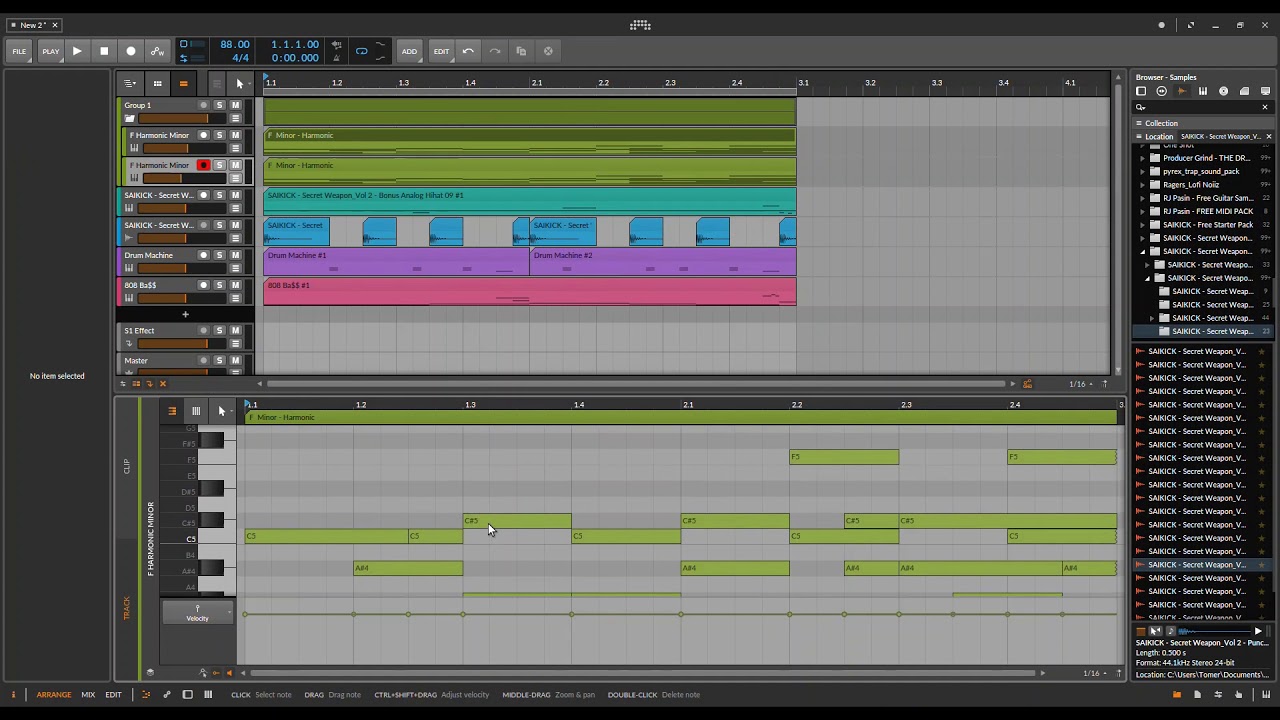The image size is (1280, 720).
Task: Mute the Group 1 track
Action: tap(235, 105)
